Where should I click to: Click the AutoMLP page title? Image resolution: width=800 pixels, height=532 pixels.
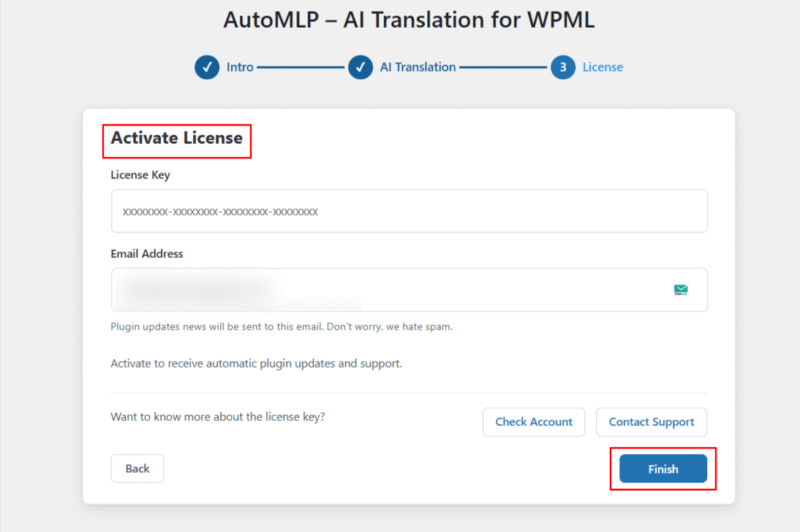click(409, 20)
